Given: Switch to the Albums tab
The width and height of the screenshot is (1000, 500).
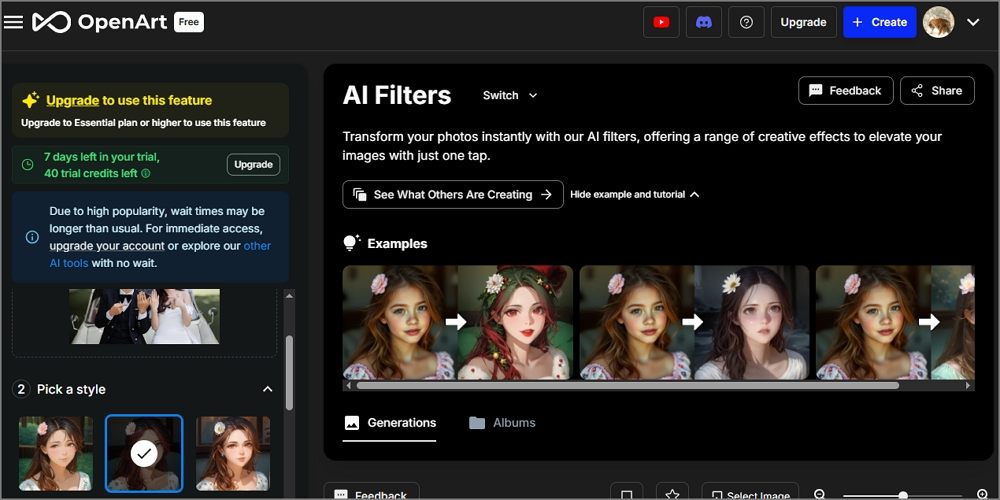Looking at the screenshot, I should [x=502, y=423].
